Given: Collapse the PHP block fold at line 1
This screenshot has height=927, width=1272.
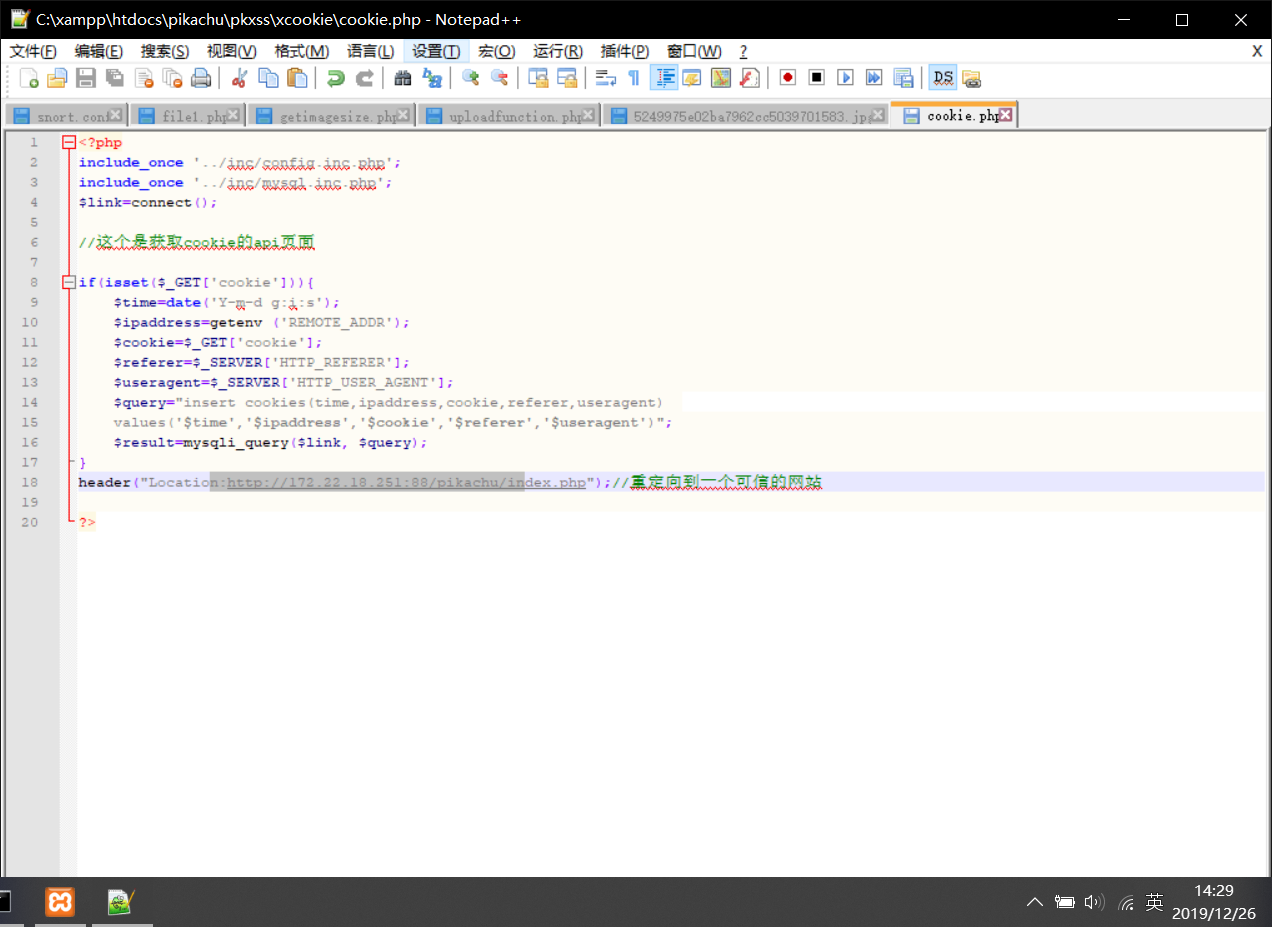Looking at the screenshot, I should [68, 143].
